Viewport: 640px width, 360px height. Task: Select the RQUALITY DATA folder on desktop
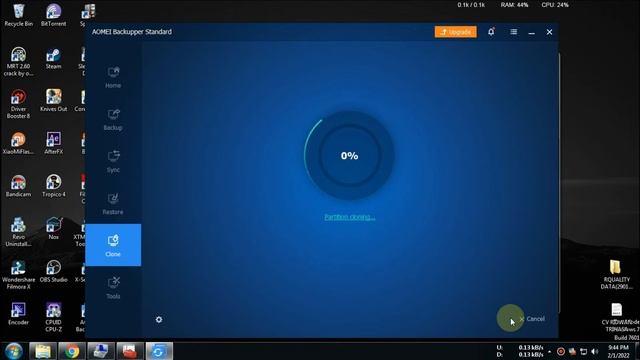coord(616,275)
